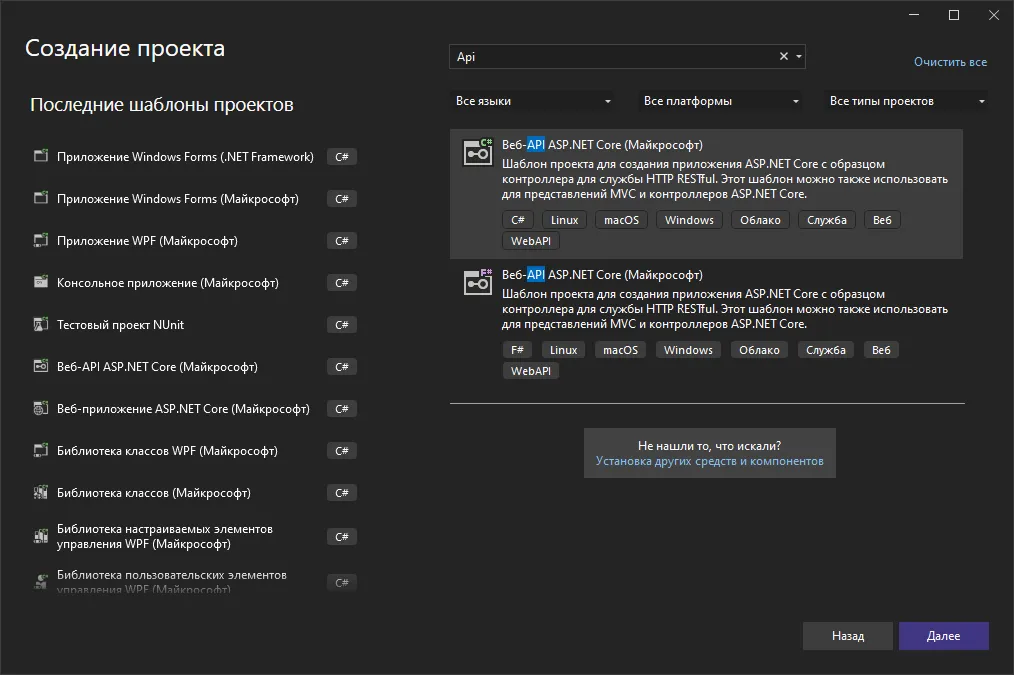This screenshot has height=675, width=1014.
Task: Click the Библиотека пользовательских элементов icon
Action: pyautogui.click(x=41, y=582)
